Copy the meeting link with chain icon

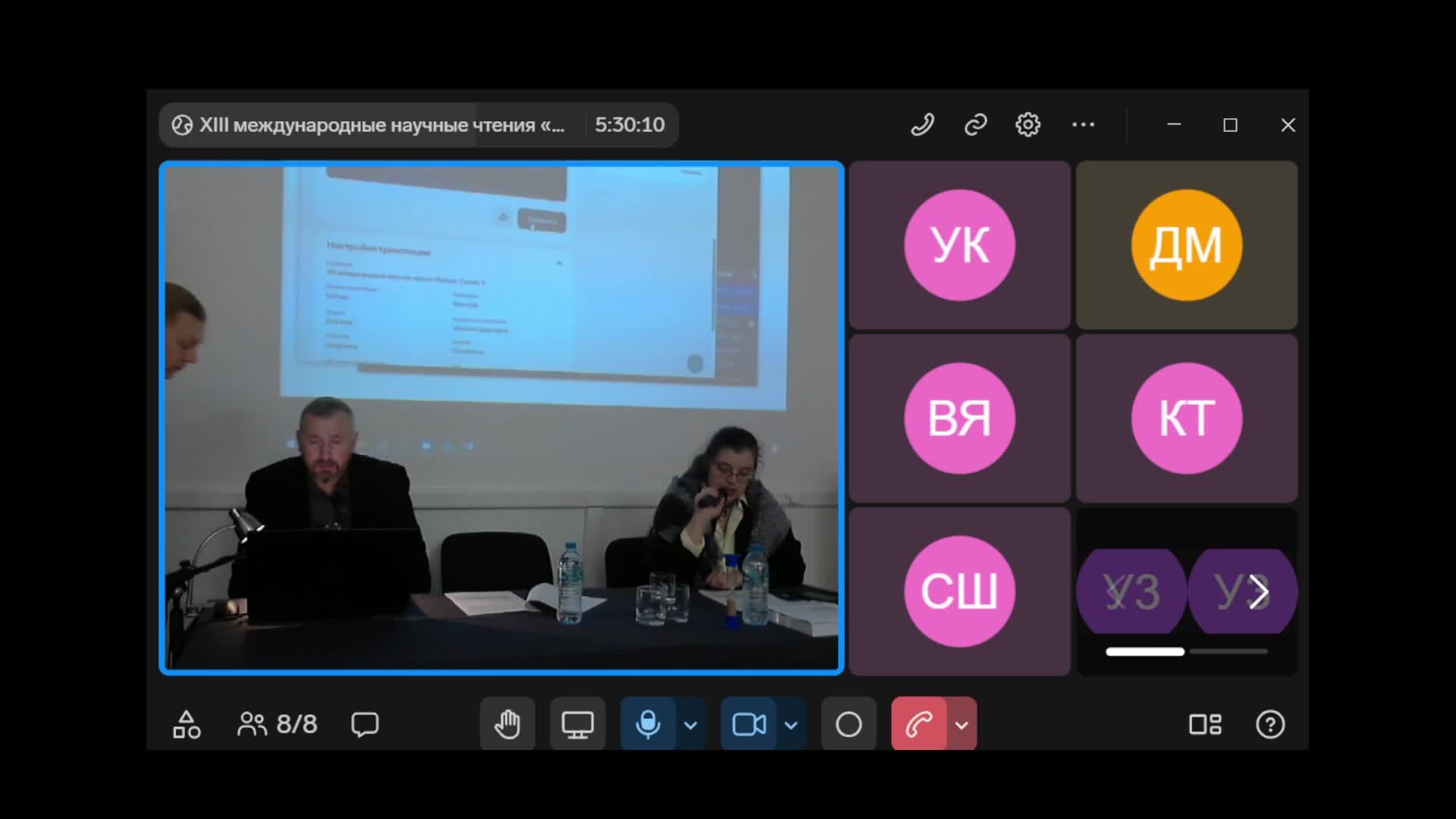pyautogui.click(x=975, y=124)
